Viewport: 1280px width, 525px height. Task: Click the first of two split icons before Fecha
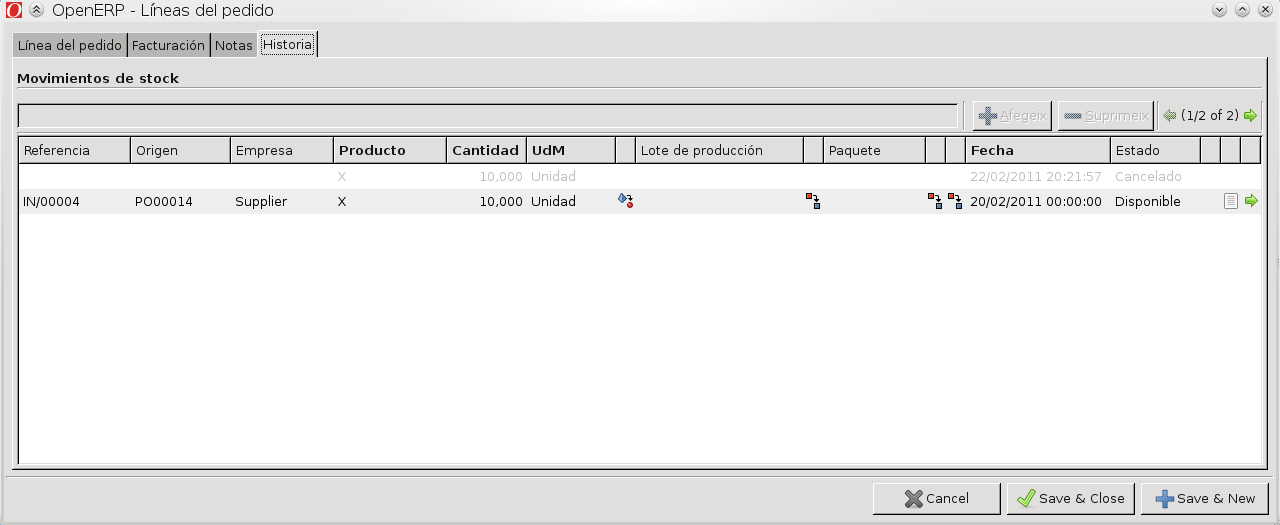935,201
